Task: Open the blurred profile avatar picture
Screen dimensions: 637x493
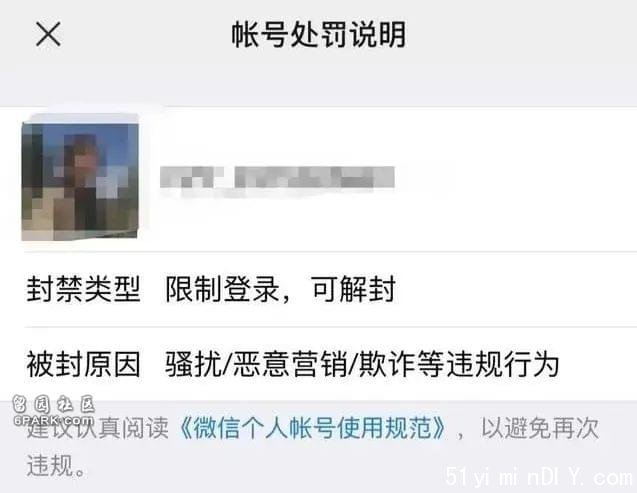Action: click(80, 178)
